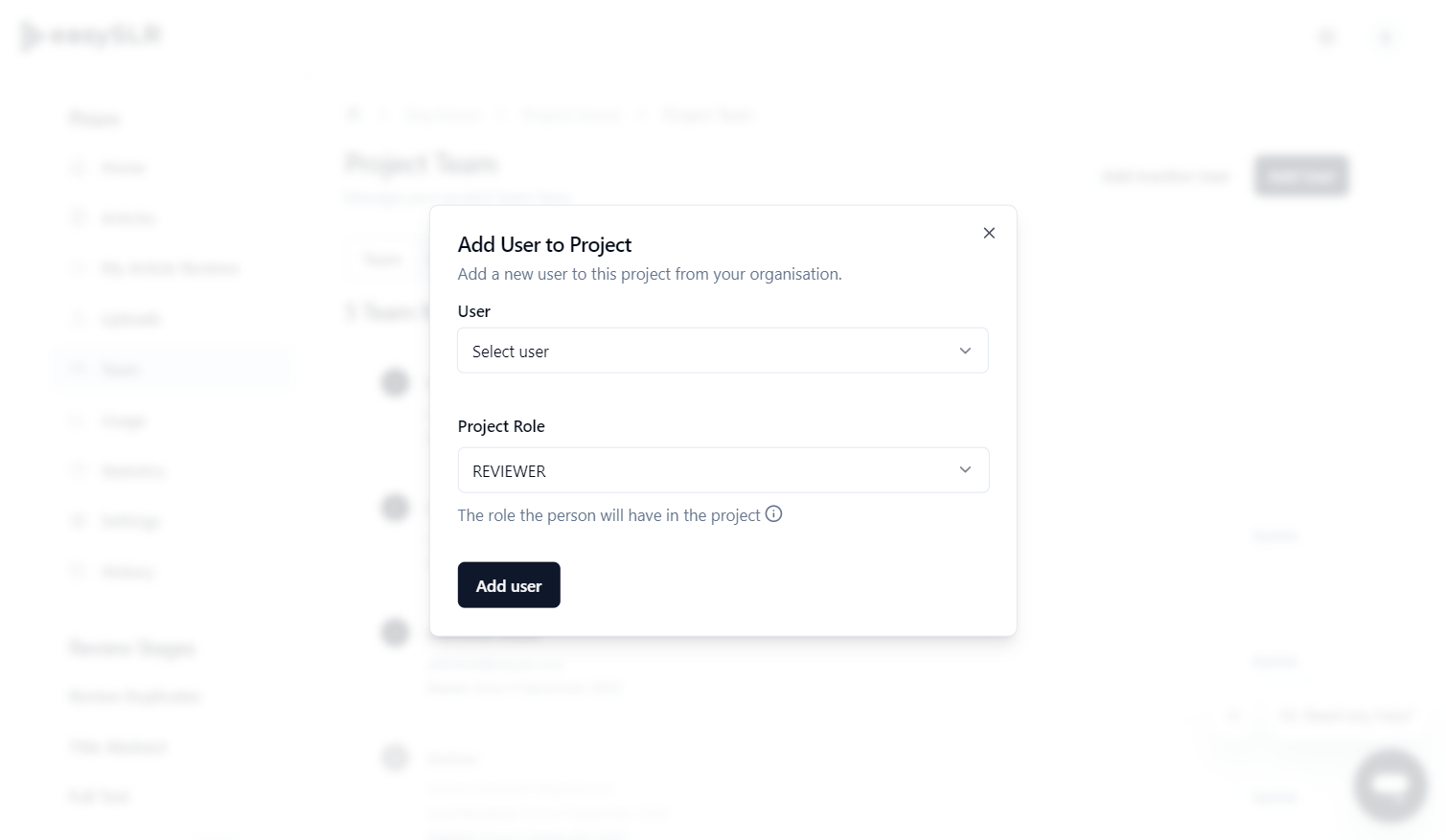Open the Title Abstract review stage
This screenshot has width=1446, height=840.
pos(118,746)
